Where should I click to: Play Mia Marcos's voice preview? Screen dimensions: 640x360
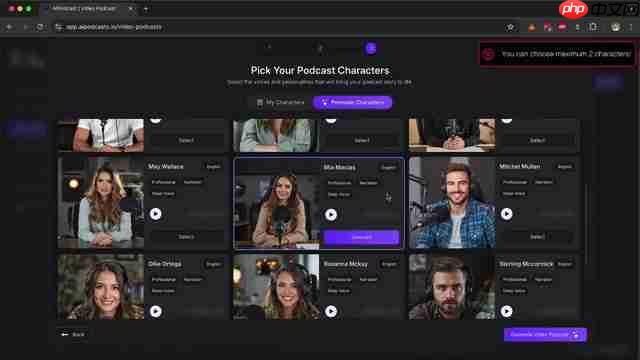(331, 215)
